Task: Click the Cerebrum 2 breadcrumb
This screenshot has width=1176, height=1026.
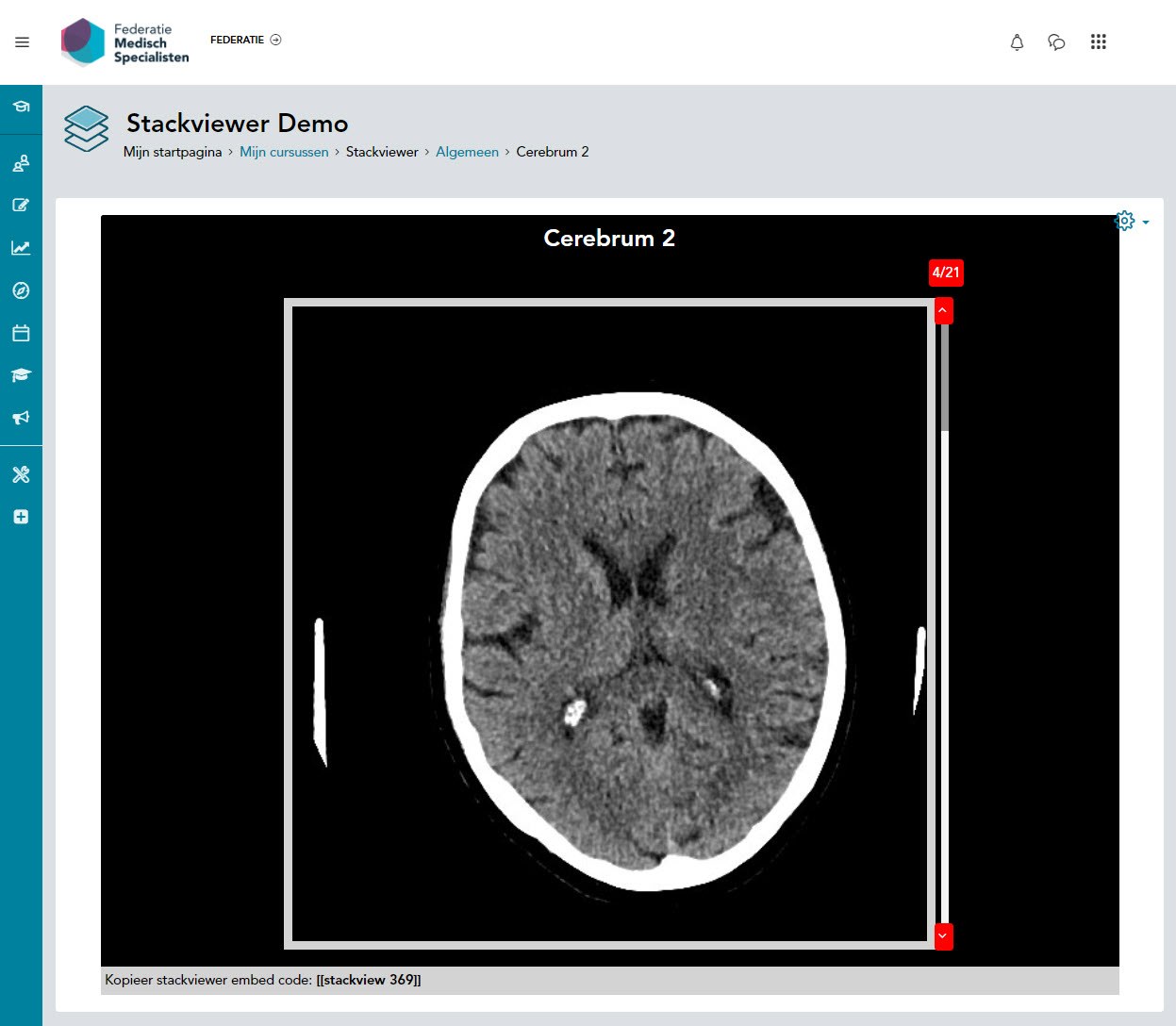Action: point(553,152)
